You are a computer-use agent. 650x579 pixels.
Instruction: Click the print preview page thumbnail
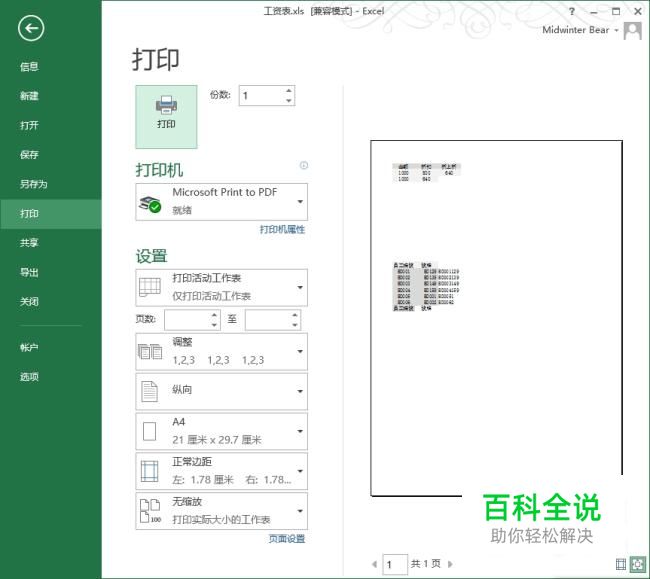tap(496, 318)
